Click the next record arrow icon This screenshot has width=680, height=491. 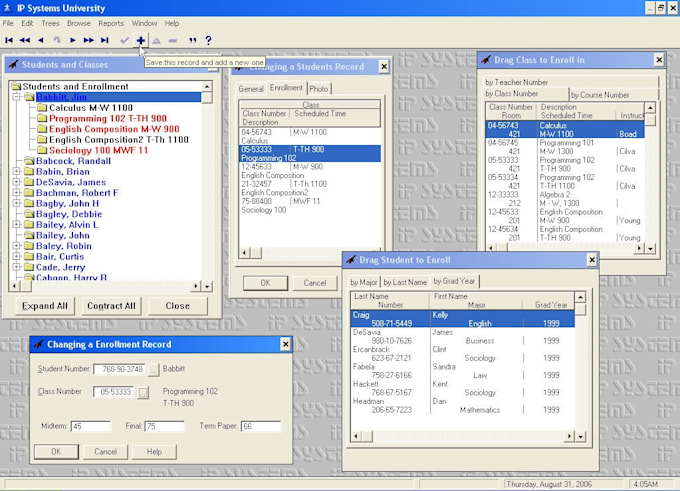[73, 40]
